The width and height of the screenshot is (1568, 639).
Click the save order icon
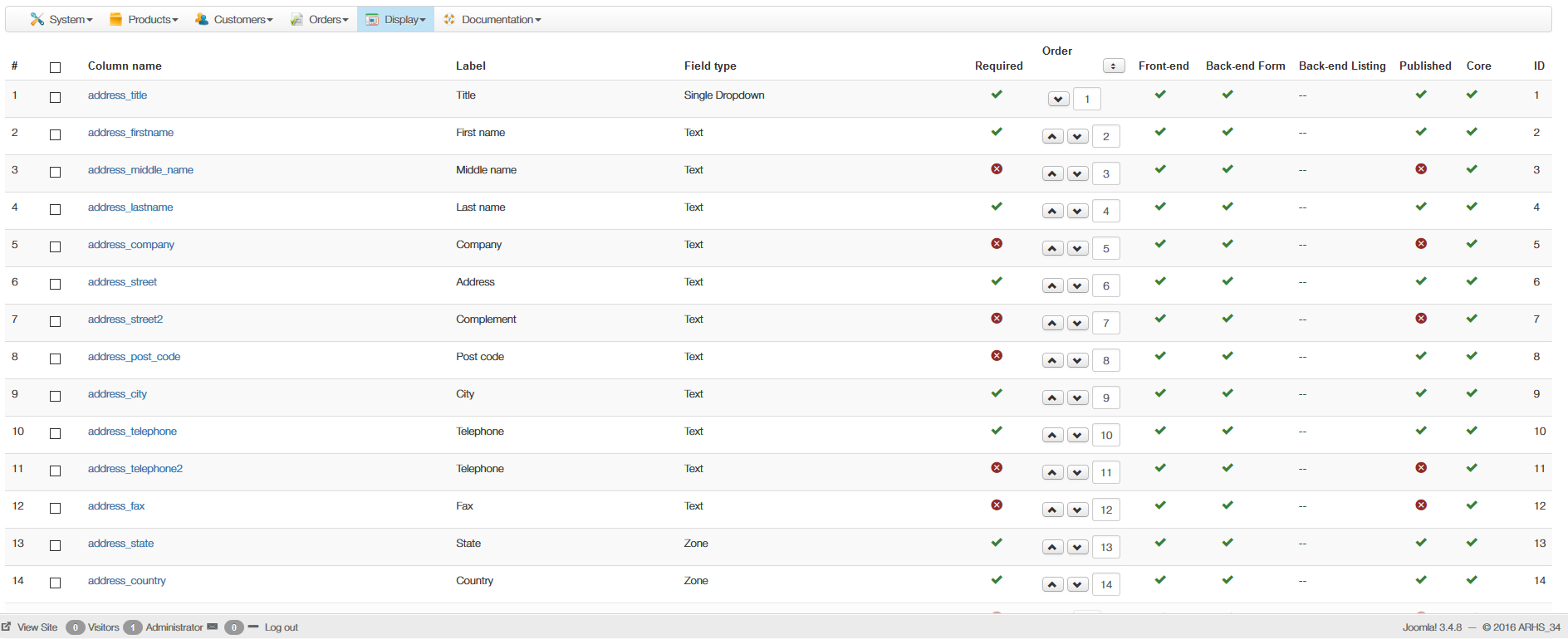pos(1114,66)
